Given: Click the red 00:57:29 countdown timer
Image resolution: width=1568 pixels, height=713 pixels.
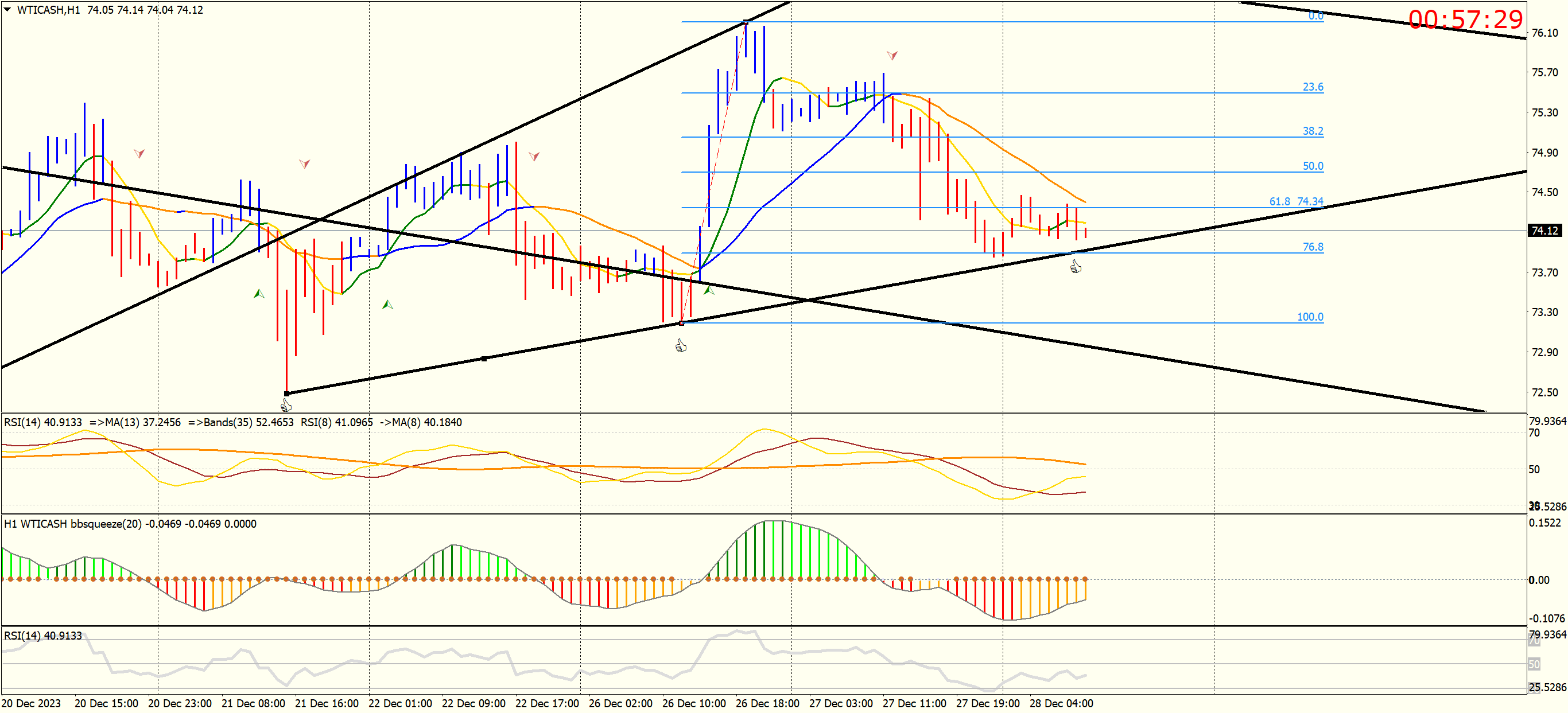Looking at the screenshot, I should (1465, 20).
